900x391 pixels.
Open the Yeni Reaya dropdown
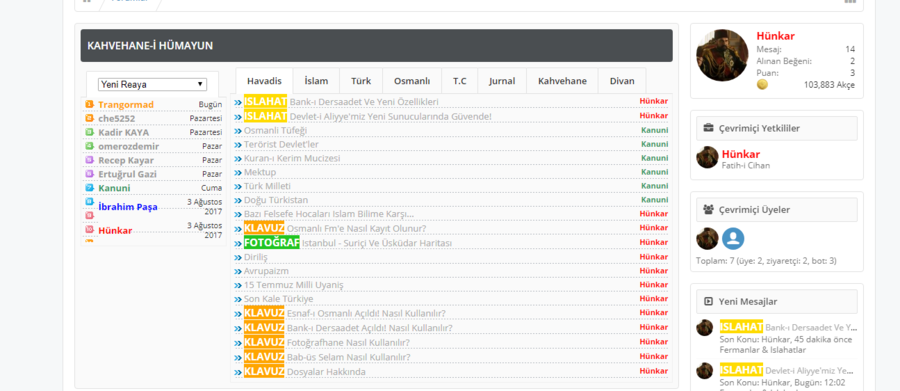[x=152, y=84]
